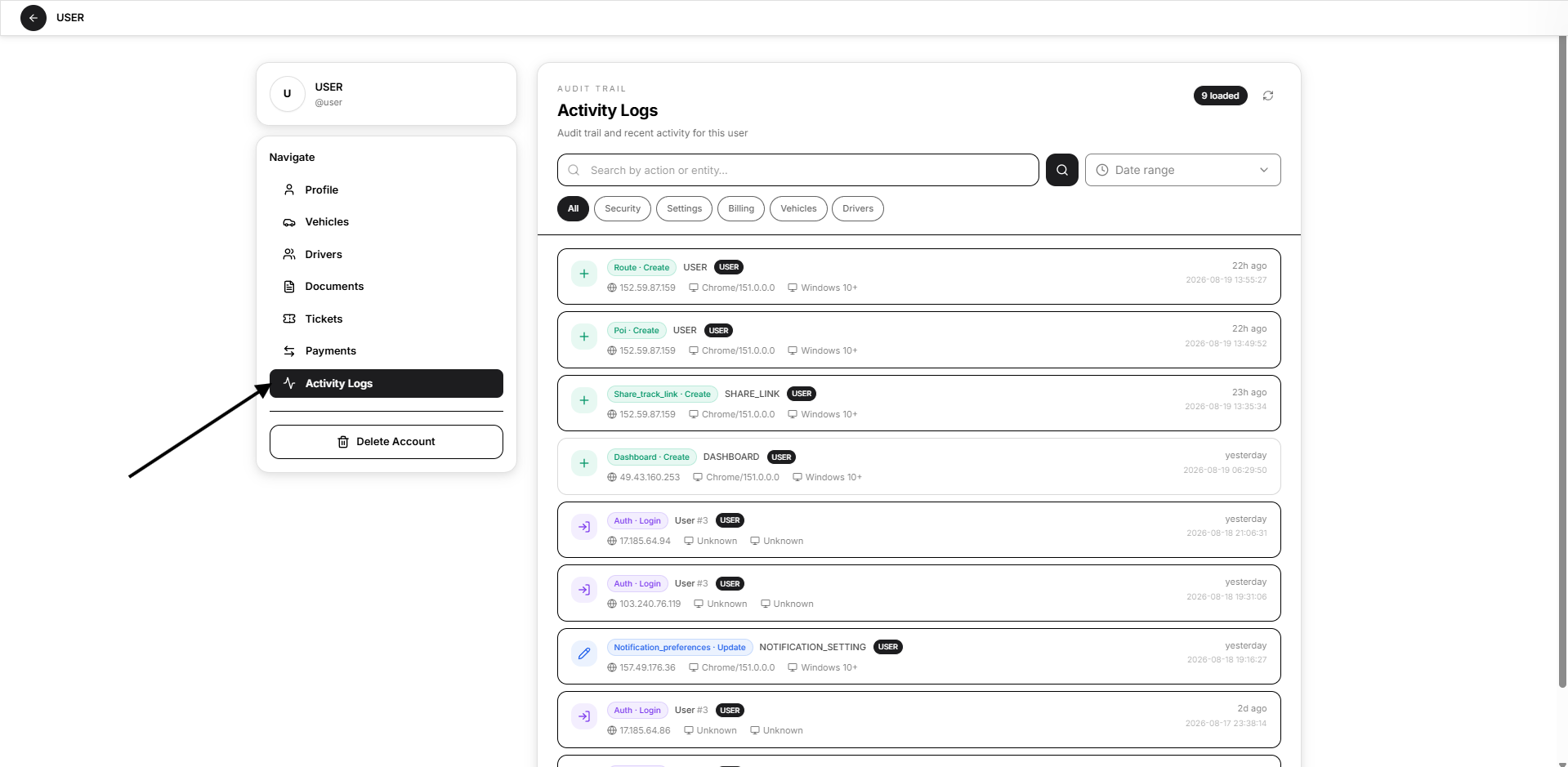The image size is (1568, 767).
Task: Click the Notification_preferences · Update tag
Action: pyautogui.click(x=680, y=647)
